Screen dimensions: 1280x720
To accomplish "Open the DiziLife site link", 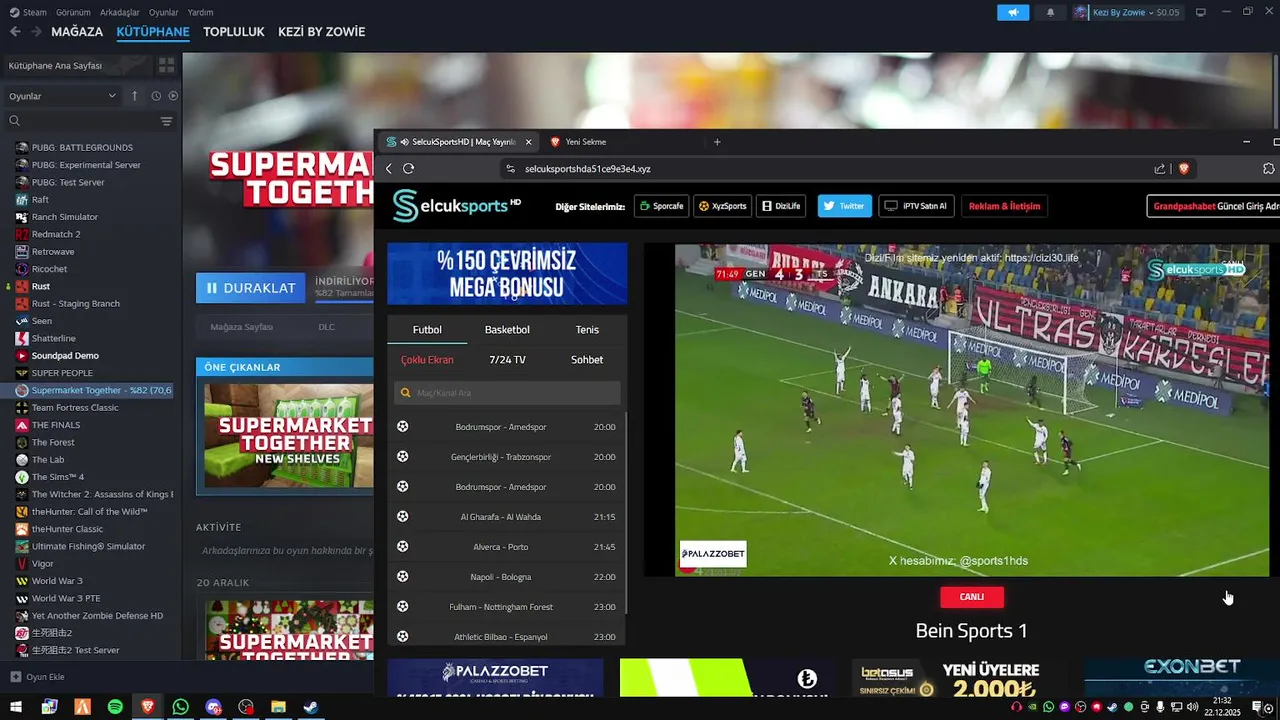I will click(x=781, y=206).
